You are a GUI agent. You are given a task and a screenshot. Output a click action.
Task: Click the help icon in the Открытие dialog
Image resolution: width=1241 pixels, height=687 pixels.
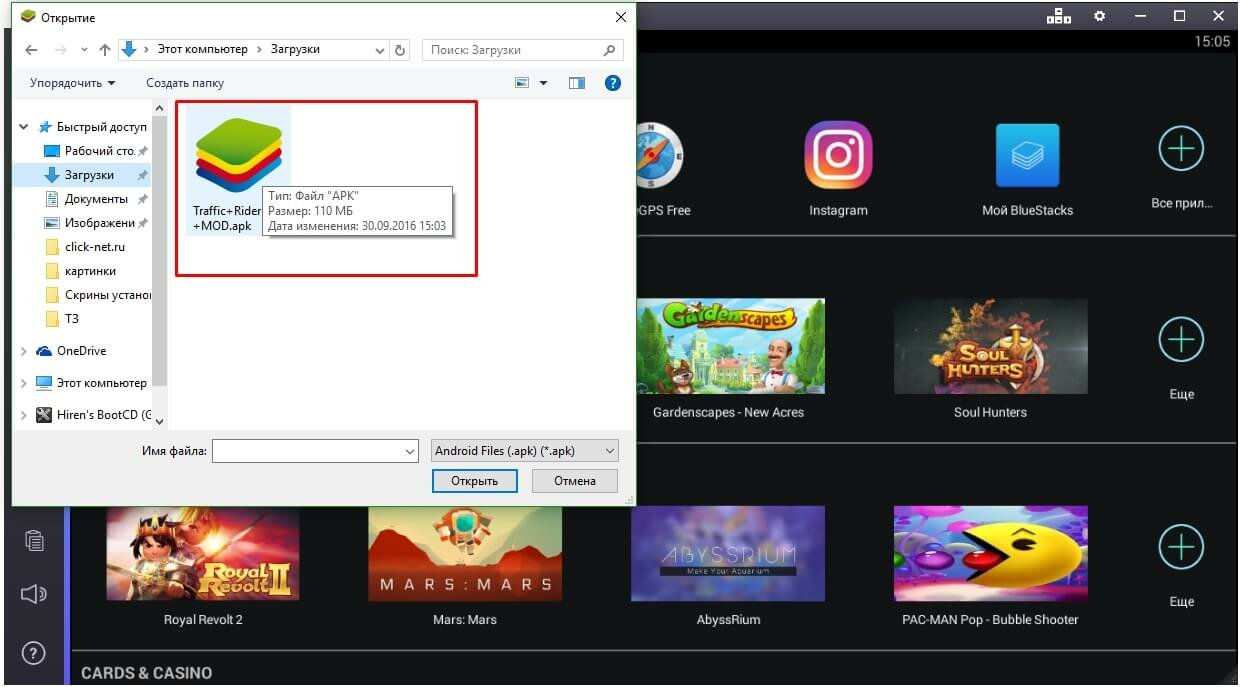coord(612,83)
